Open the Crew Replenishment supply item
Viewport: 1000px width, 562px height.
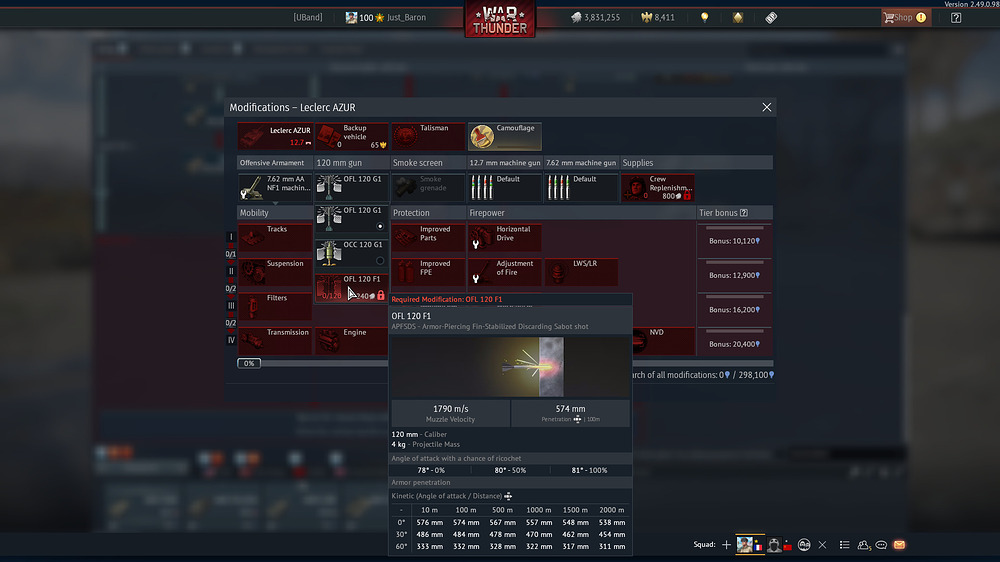[658, 187]
